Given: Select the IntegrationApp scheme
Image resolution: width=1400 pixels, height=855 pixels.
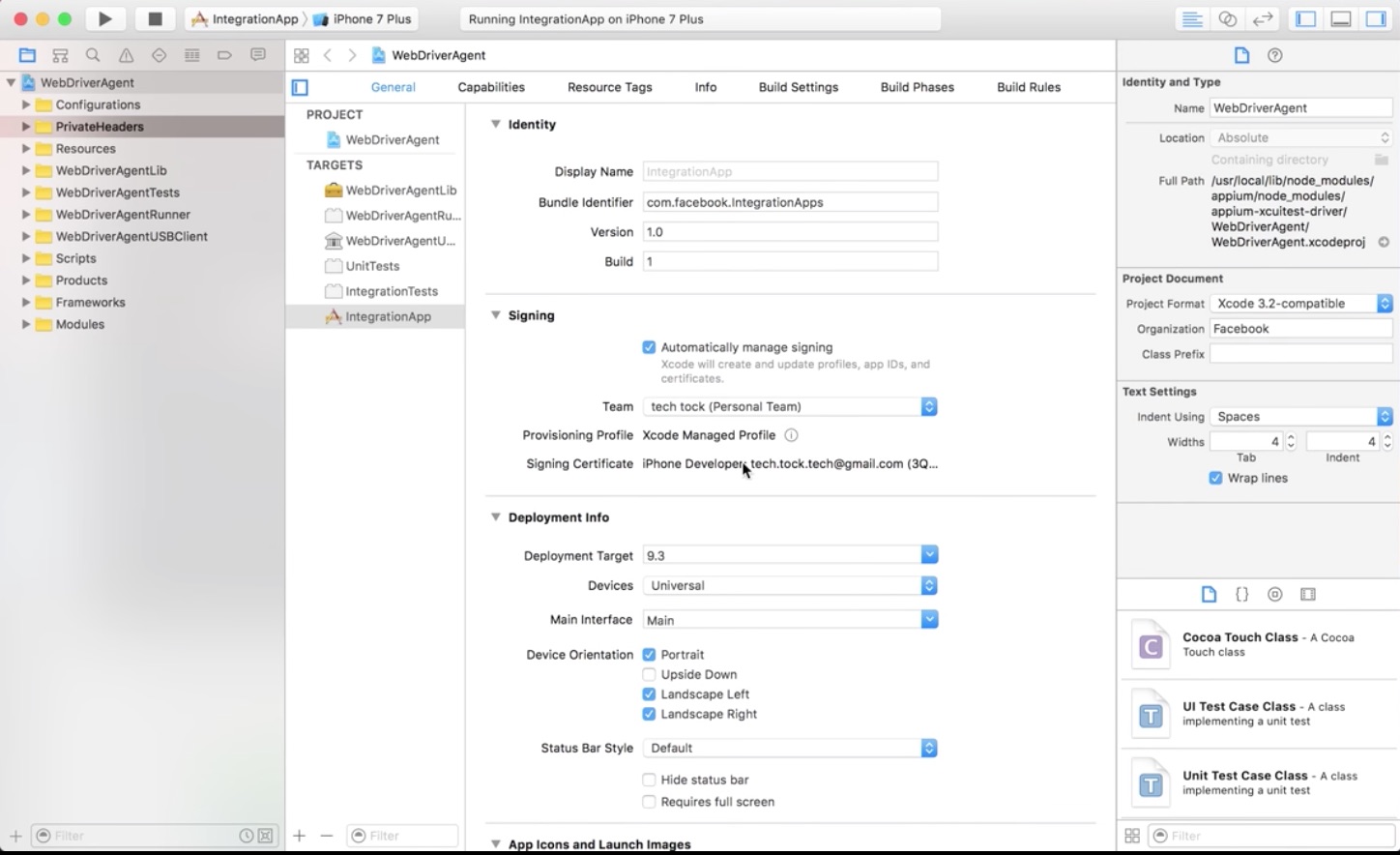Looking at the screenshot, I should tap(246, 19).
